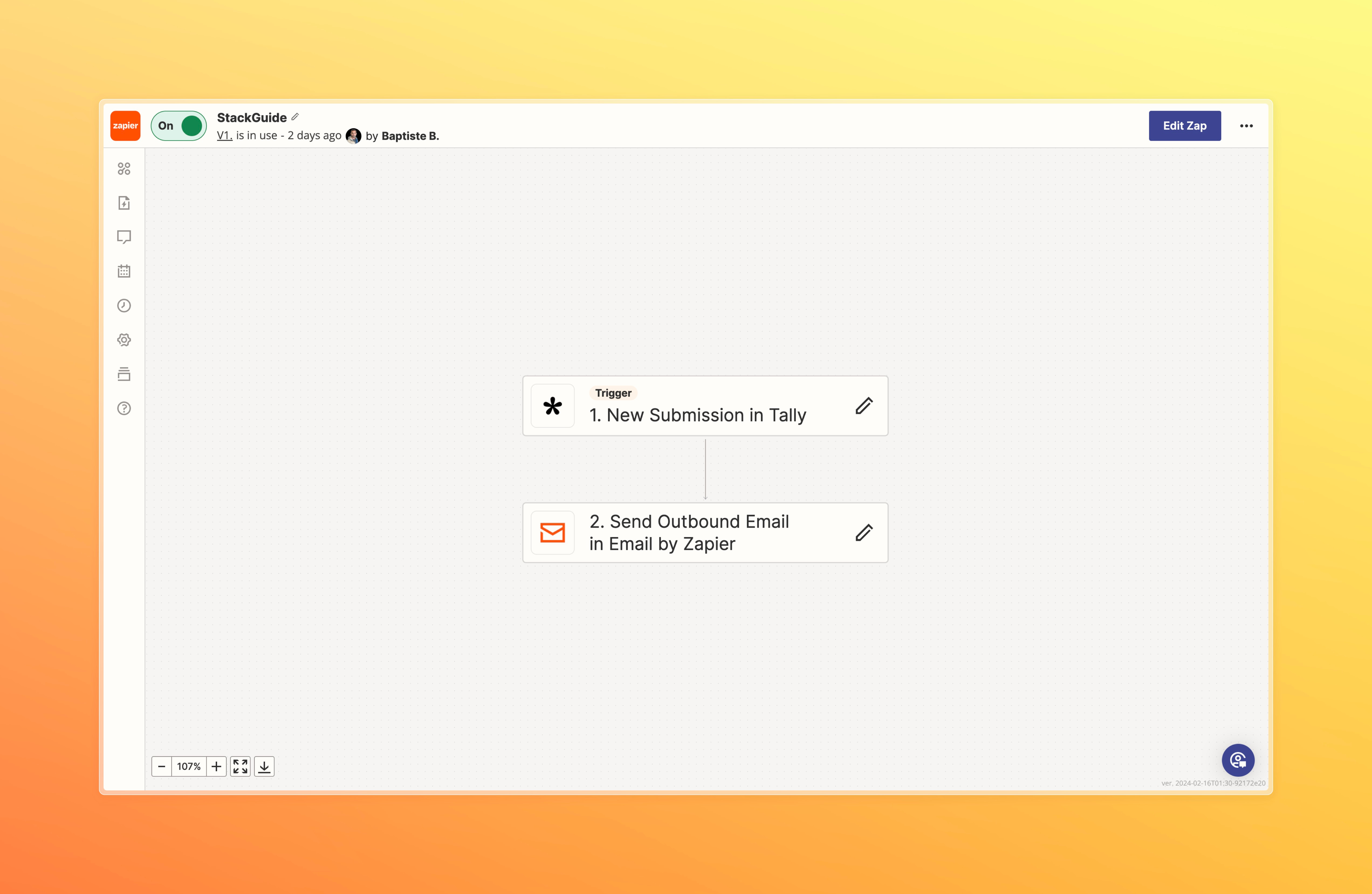Open the three-dots more options menu
Viewport: 1372px width, 894px height.
tap(1246, 126)
